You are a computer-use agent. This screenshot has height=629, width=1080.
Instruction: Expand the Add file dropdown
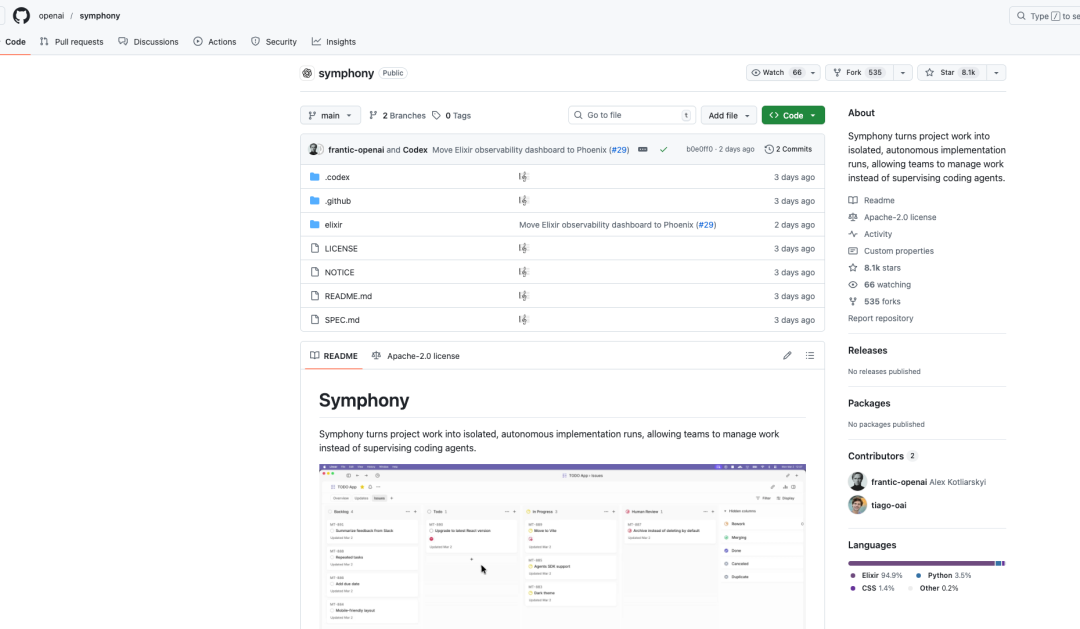tap(729, 116)
